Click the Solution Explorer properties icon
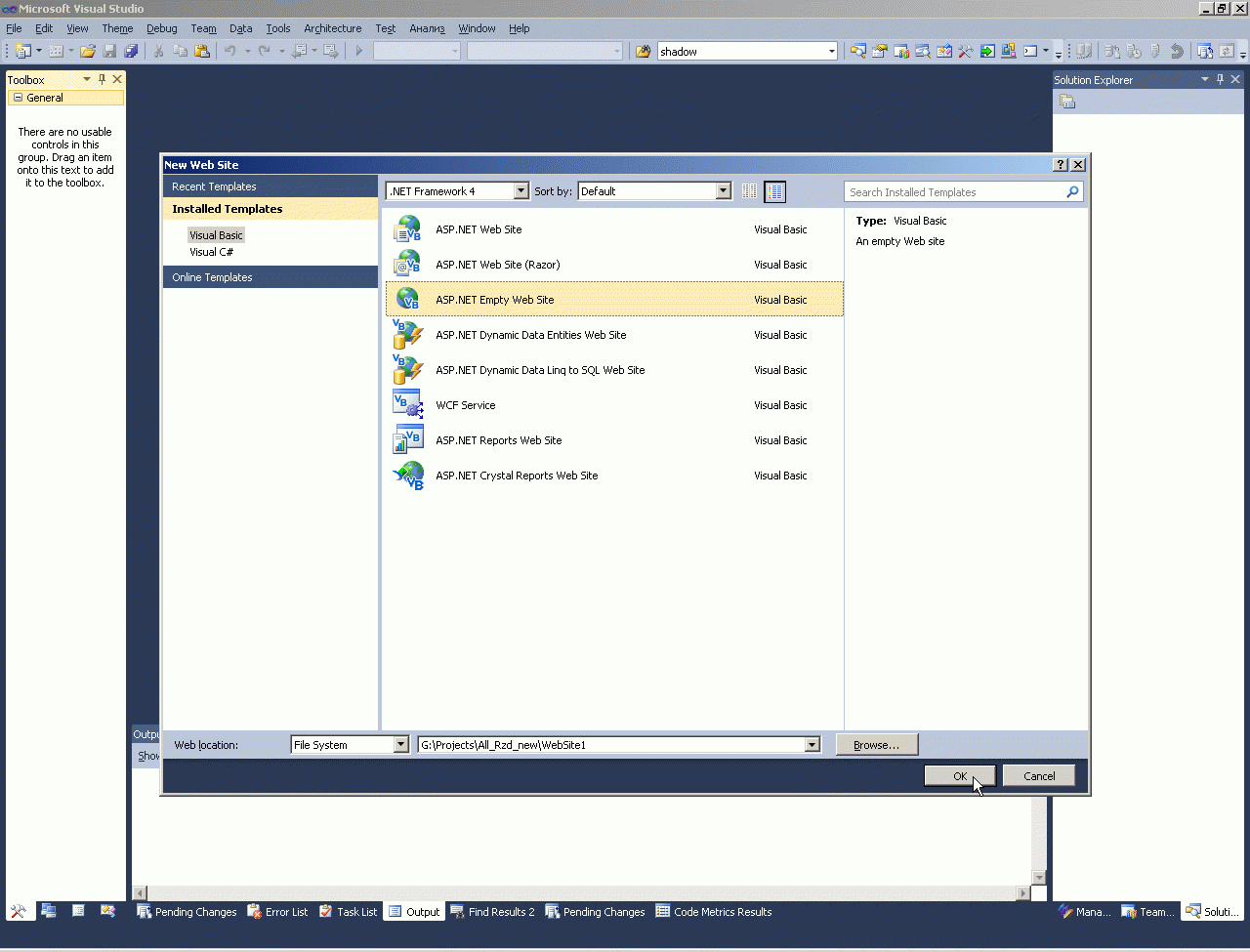The height and width of the screenshot is (952, 1250). 1067,102
